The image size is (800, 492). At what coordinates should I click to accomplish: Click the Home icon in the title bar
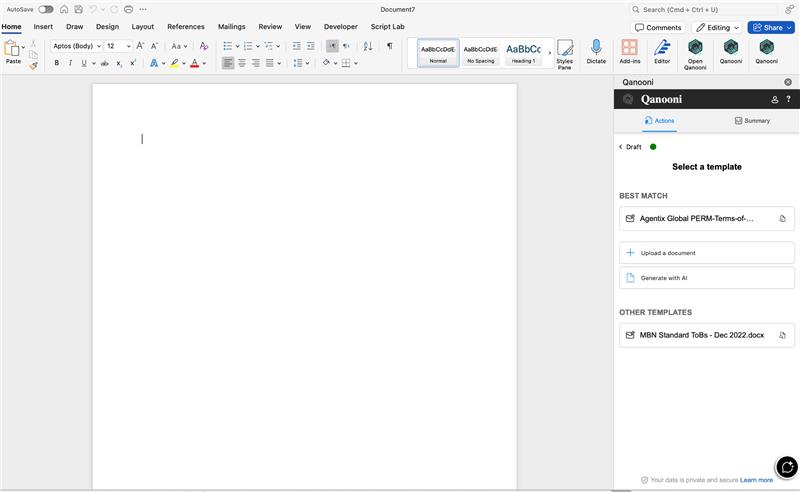[64, 9]
